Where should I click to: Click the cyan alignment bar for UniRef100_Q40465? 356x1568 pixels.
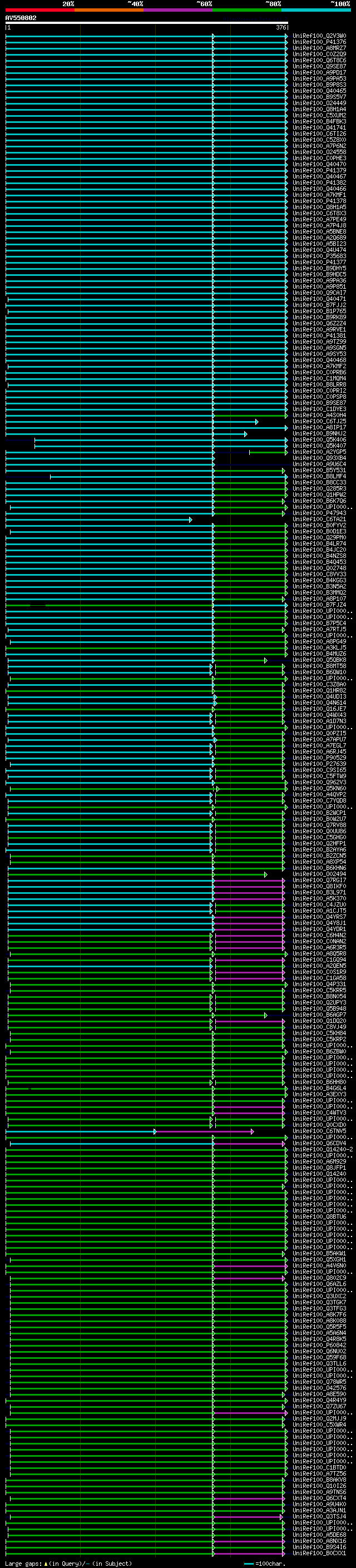click(x=147, y=91)
